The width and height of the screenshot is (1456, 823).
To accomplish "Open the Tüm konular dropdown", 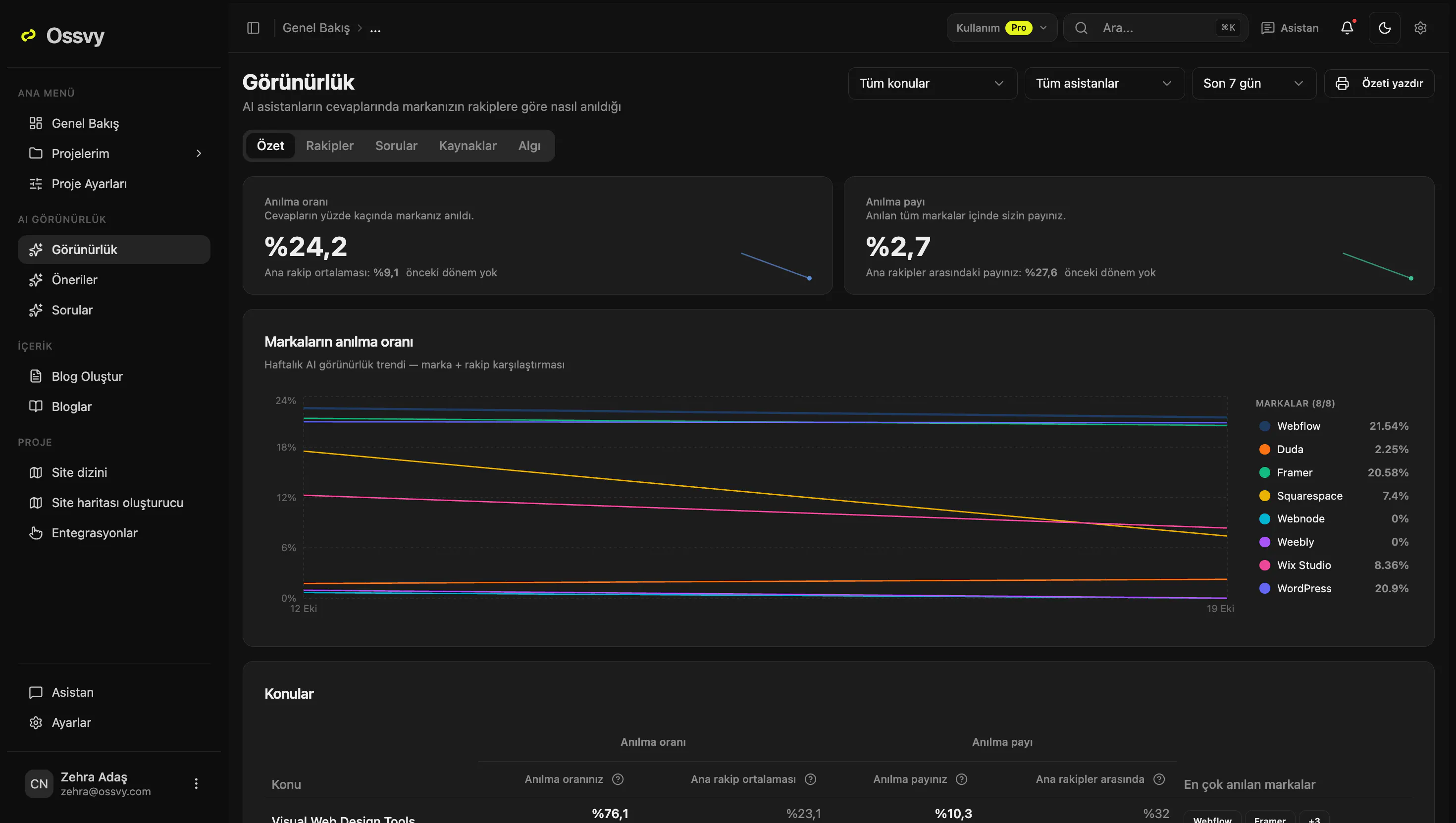I will (x=933, y=83).
